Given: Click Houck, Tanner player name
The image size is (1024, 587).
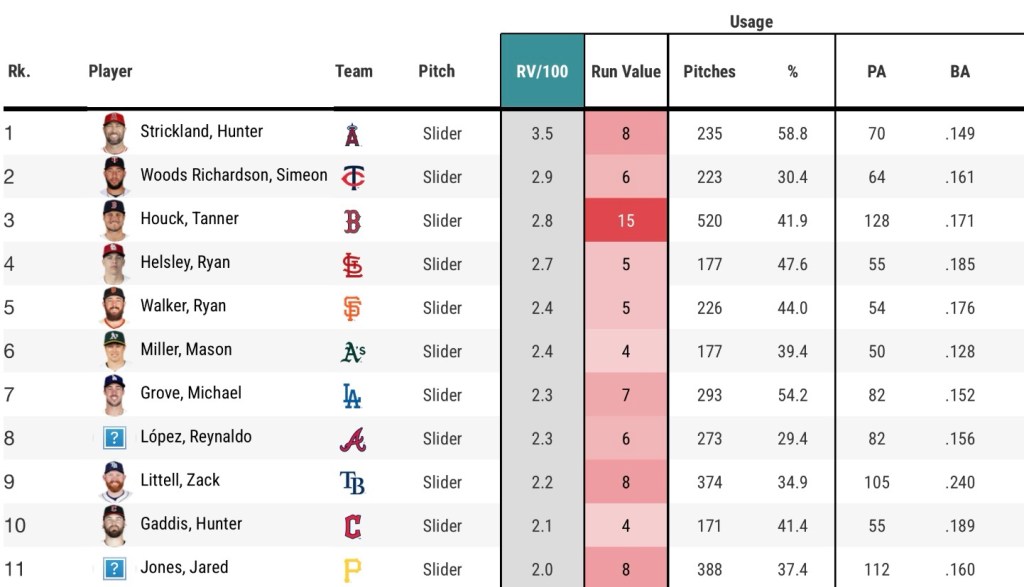Looking at the screenshot, I should (189, 218).
